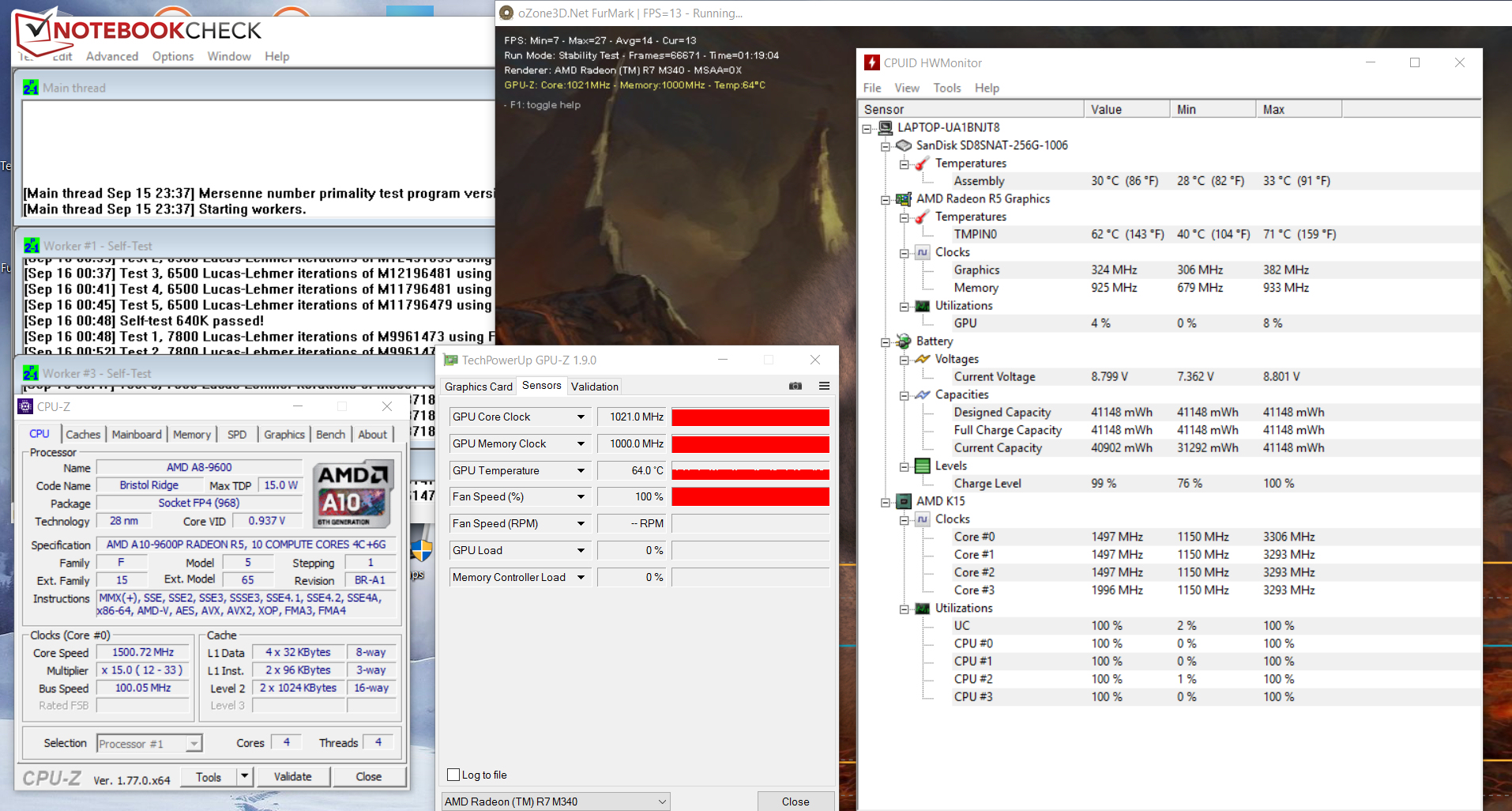Open the GPU Load sensor dropdown
The height and width of the screenshot is (811, 1512).
pyautogui.click(x=581, y=550)
